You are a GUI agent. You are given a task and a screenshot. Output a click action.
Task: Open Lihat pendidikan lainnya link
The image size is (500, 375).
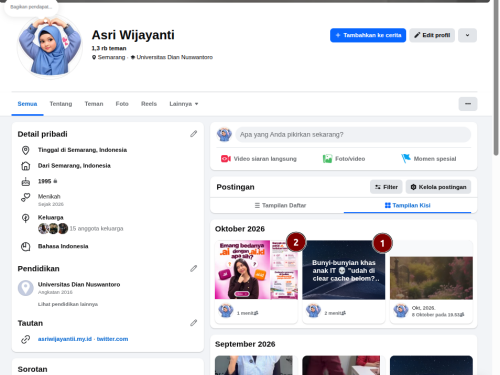[68, 304]
